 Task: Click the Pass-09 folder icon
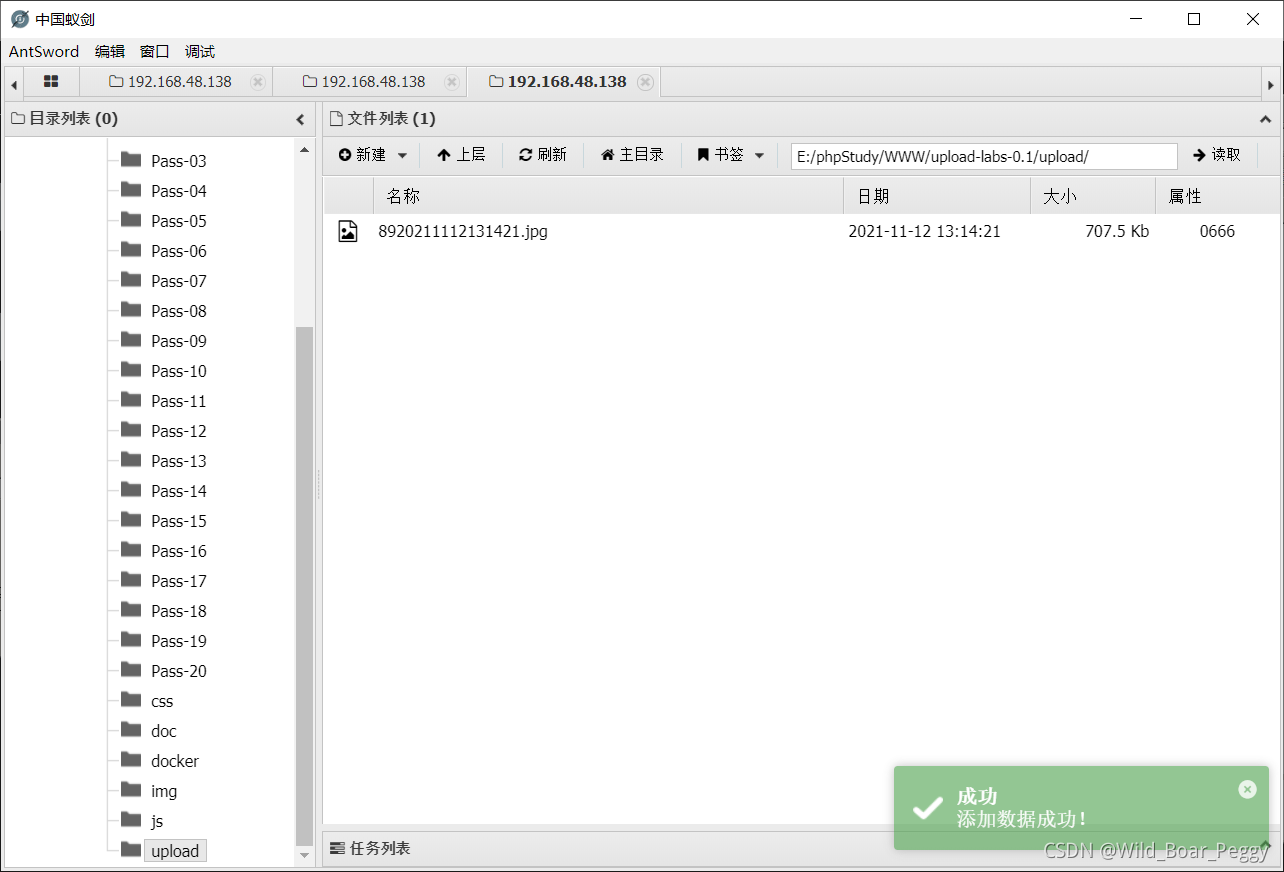pyautogui.click(x=131, y=339)
